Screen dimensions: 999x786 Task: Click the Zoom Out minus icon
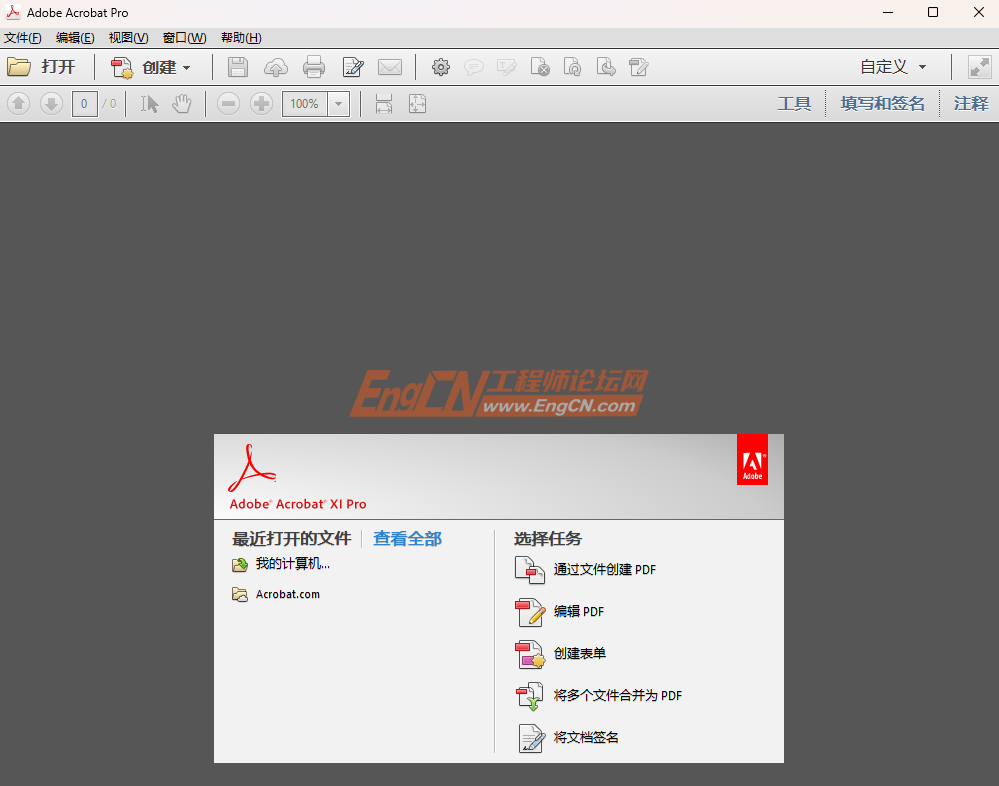click(x=228, y=103)
